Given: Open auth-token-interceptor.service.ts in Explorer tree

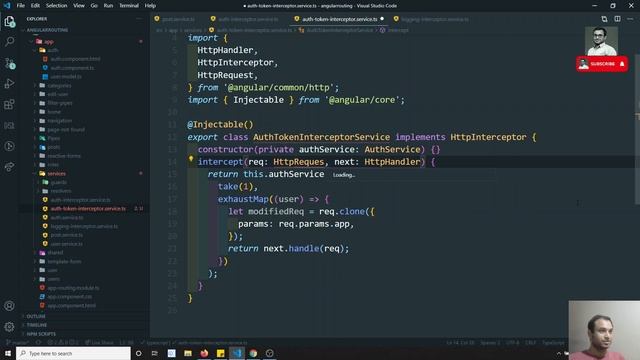Looking at the screenshot, I should pos(88,209).
